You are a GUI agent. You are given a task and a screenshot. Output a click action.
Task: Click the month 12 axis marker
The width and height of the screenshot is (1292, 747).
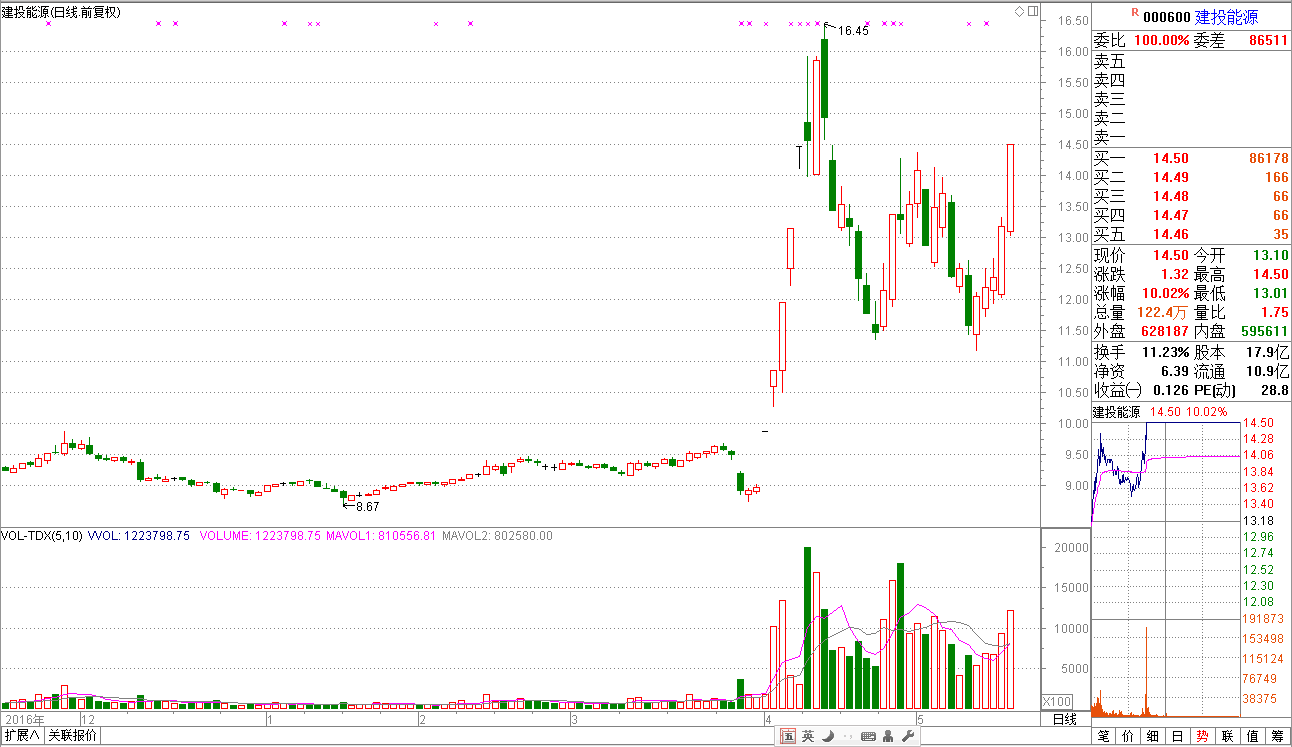click(x=88, y=719)
